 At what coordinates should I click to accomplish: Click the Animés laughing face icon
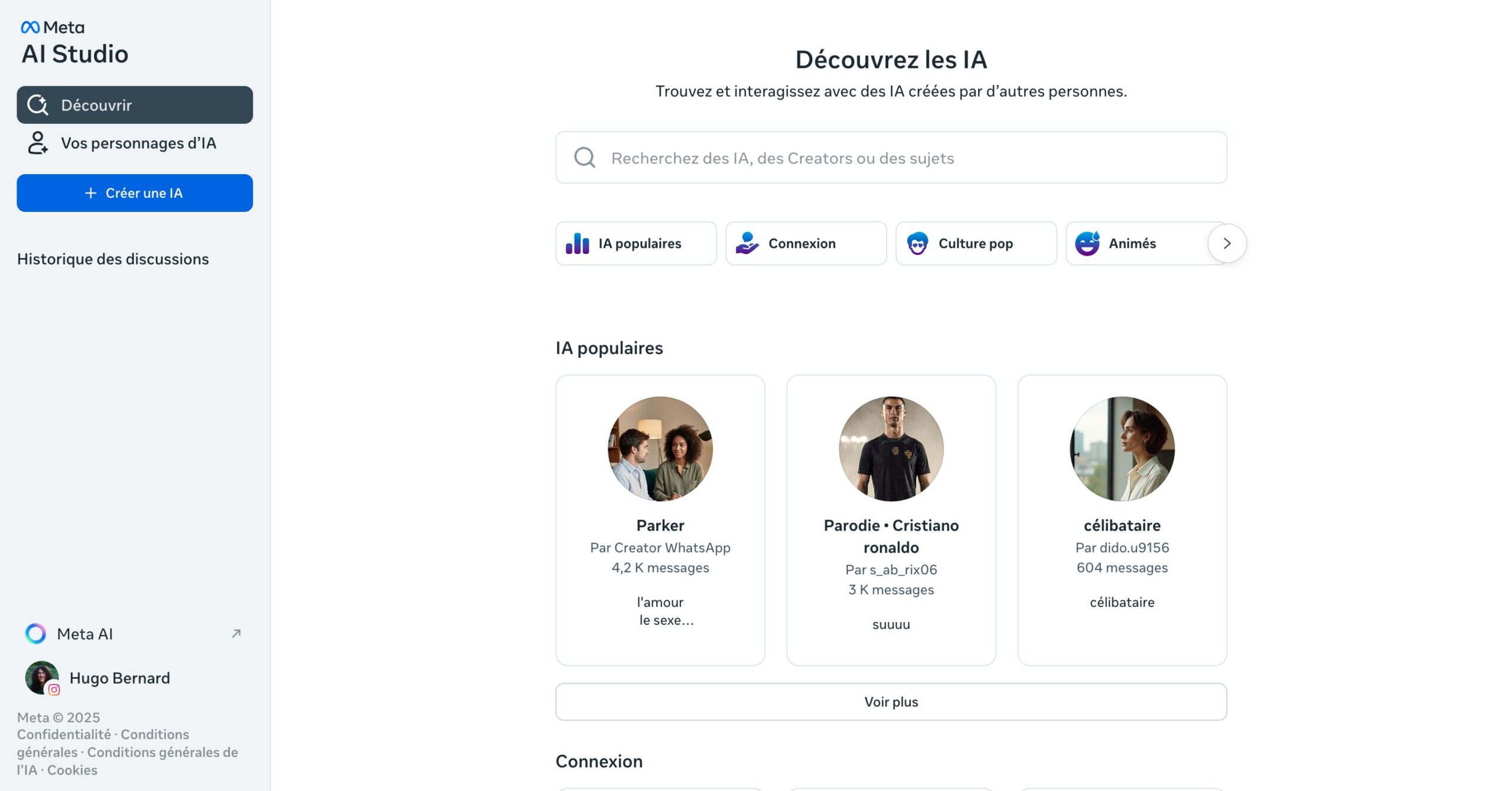(x=1087, y=243)
